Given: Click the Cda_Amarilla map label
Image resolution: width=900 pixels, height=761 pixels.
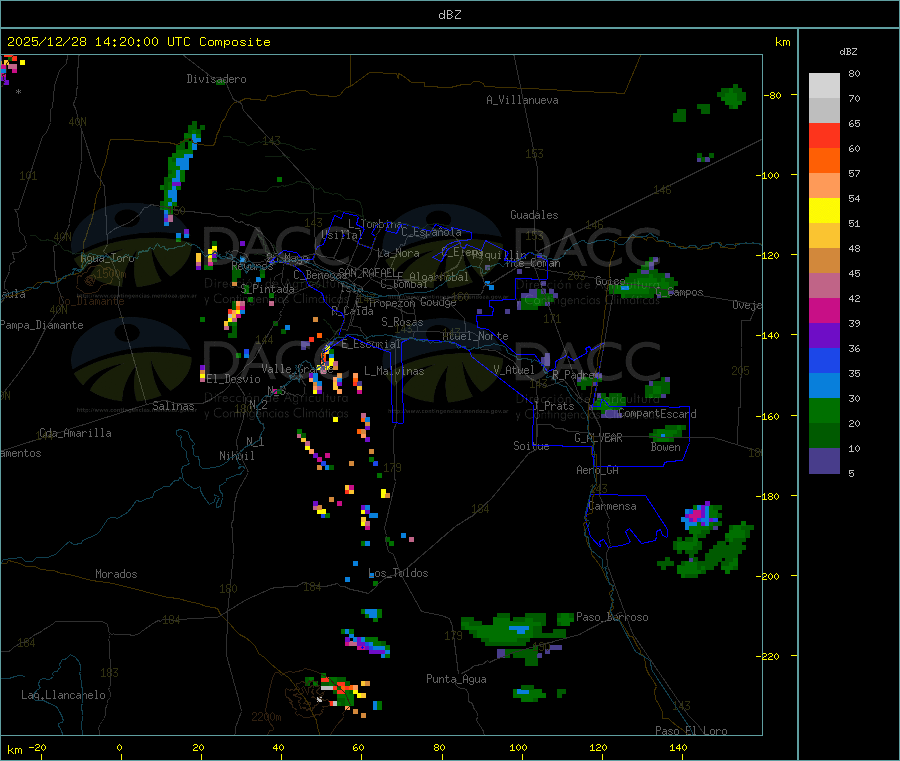Looking at the screenshot, I should click(x=75, y=433).
